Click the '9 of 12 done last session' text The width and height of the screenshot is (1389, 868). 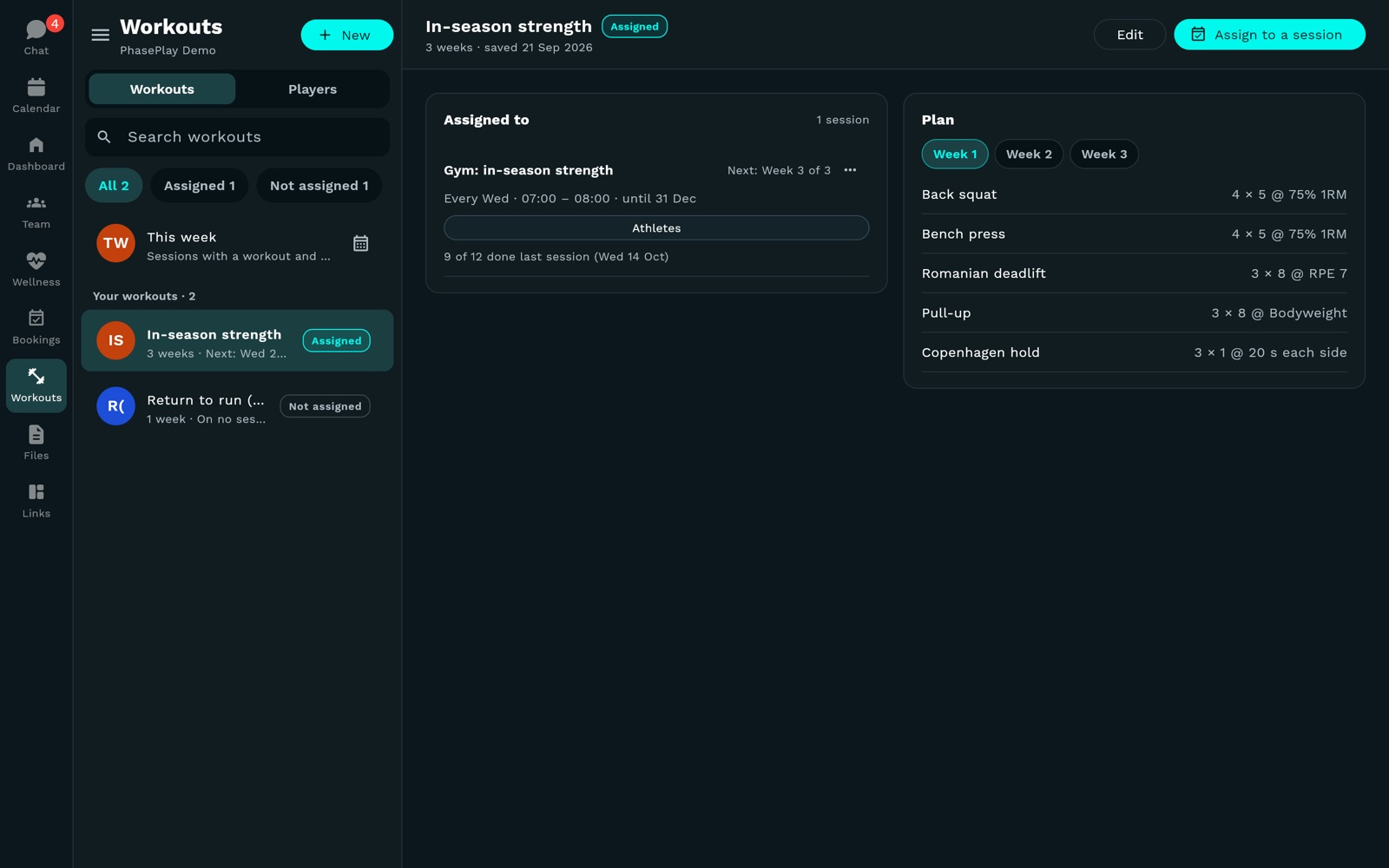coord(556,257)
